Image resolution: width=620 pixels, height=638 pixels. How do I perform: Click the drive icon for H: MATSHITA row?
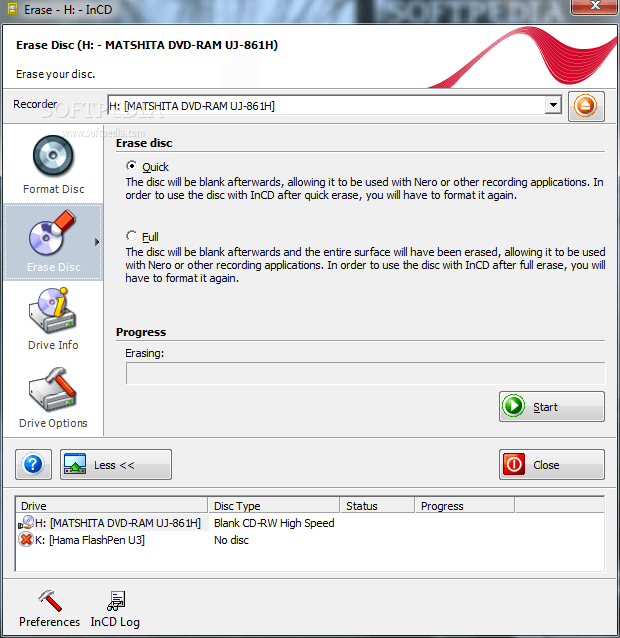(x=27, y=522)
